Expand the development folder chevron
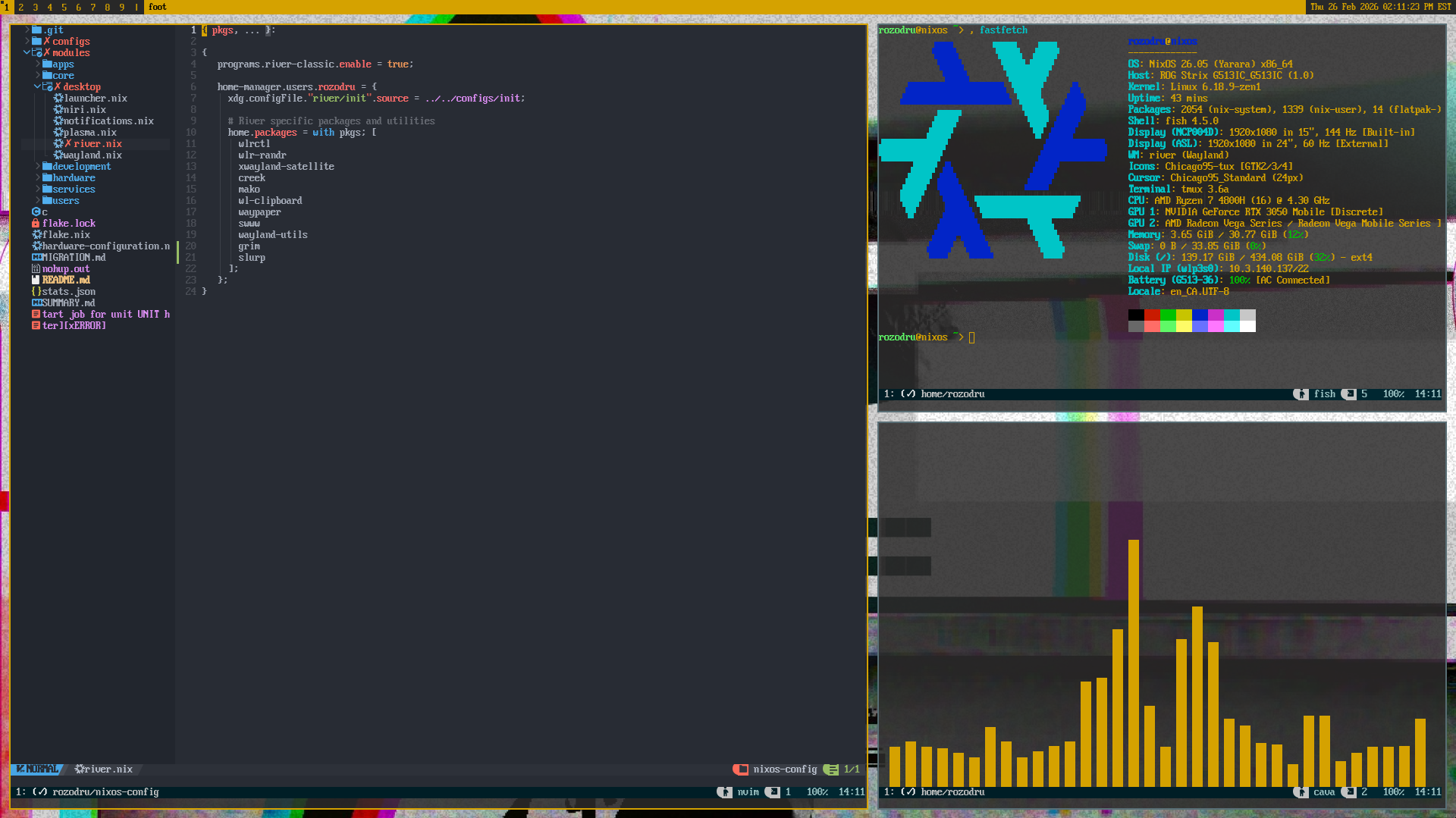Image resolution: width=1456 pixels, height=818 pixels. click(38, 167)
